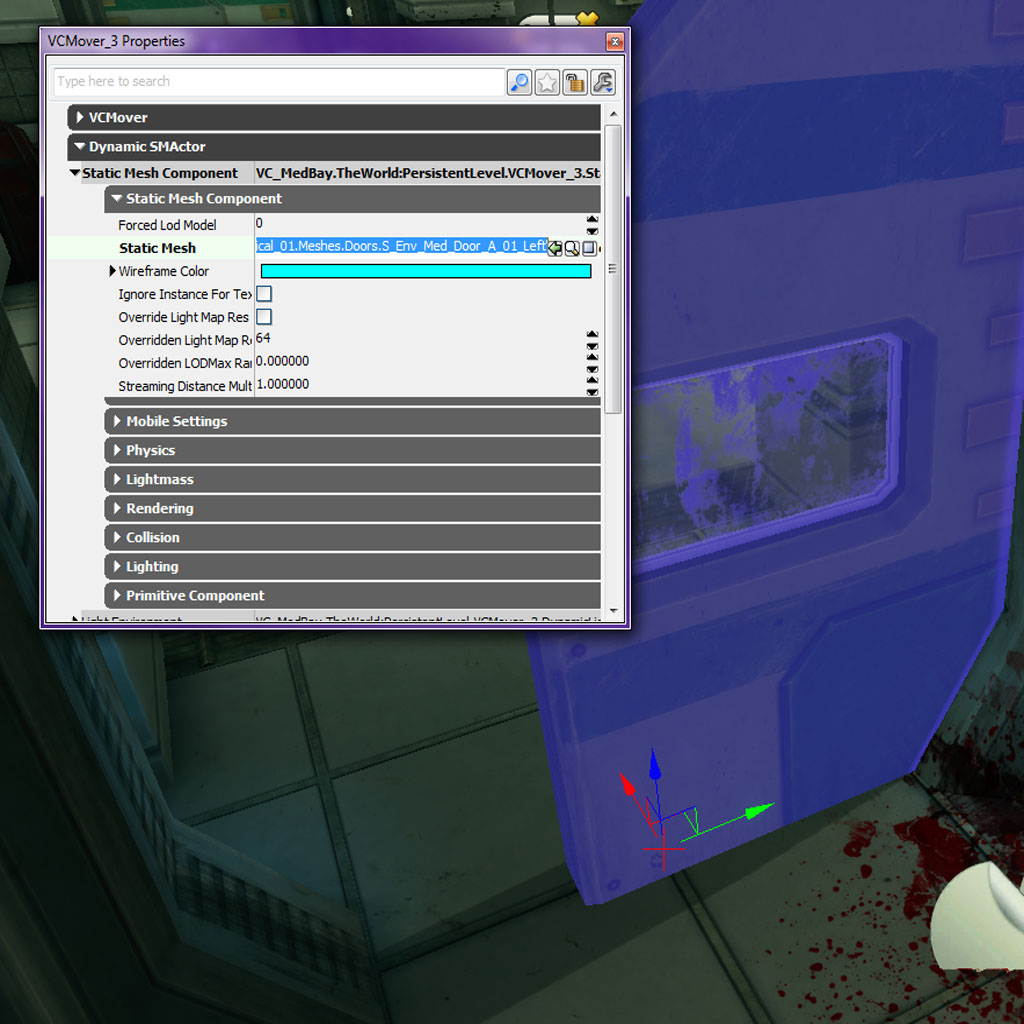Click the Static Mesh path text field
Viewport: 1024px width, 1024px height.
[x=401, y=246]
